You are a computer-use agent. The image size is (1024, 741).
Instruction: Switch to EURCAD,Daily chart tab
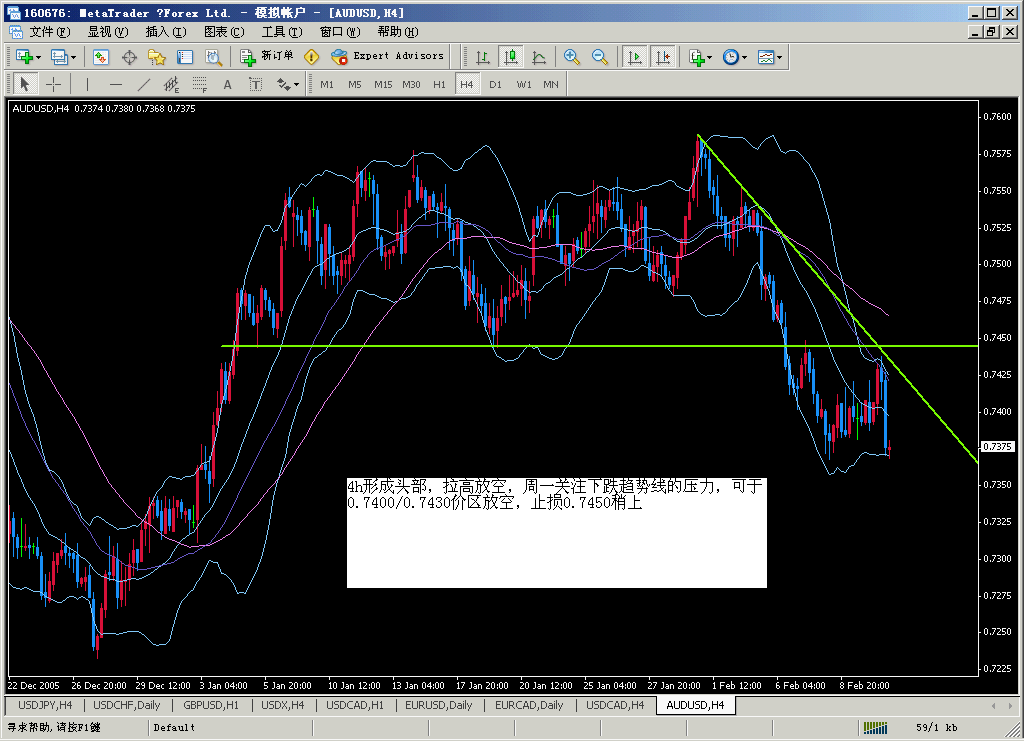click(x=528, y=705)
